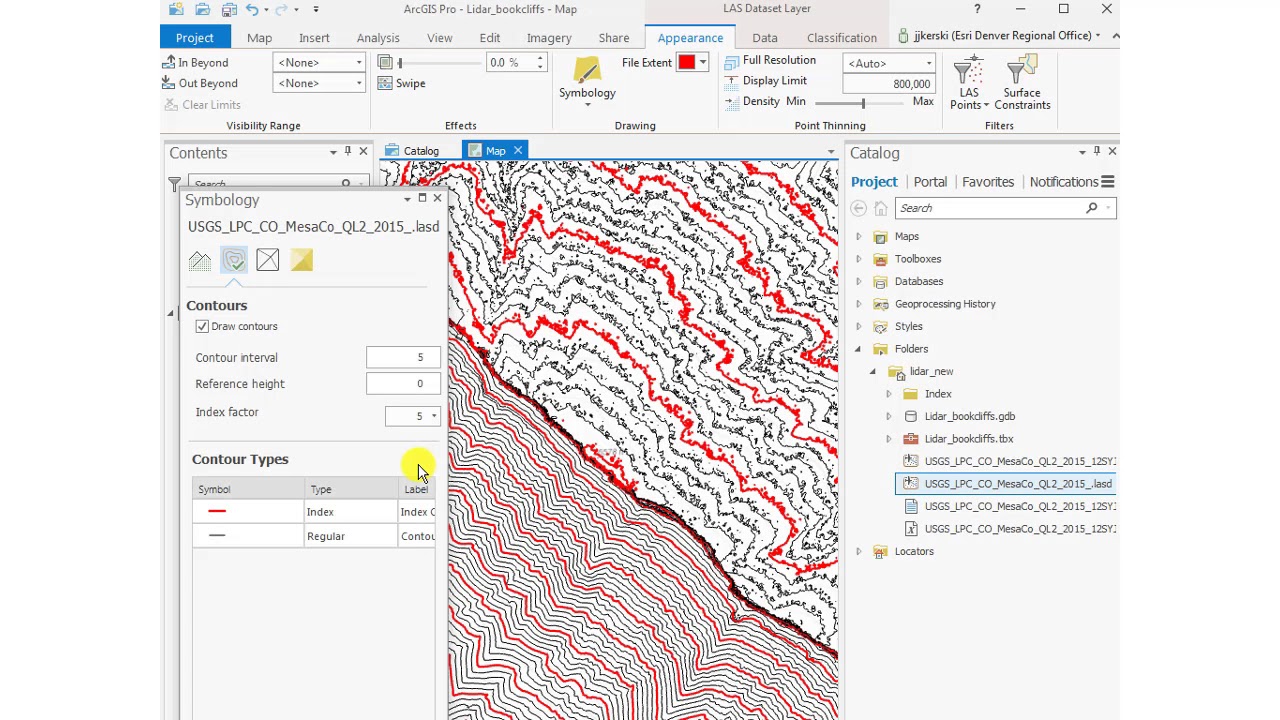Expand the Toolboxes node in Catalog
Screen dimensions: 1280x720
coord(858,259)
